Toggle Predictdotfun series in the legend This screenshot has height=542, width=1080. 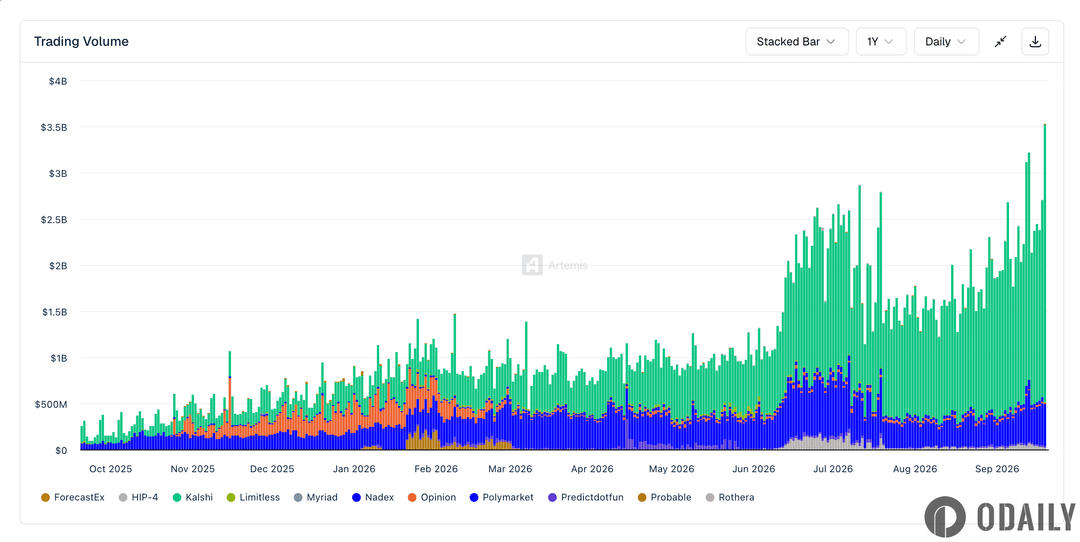(x=585, y=497)
